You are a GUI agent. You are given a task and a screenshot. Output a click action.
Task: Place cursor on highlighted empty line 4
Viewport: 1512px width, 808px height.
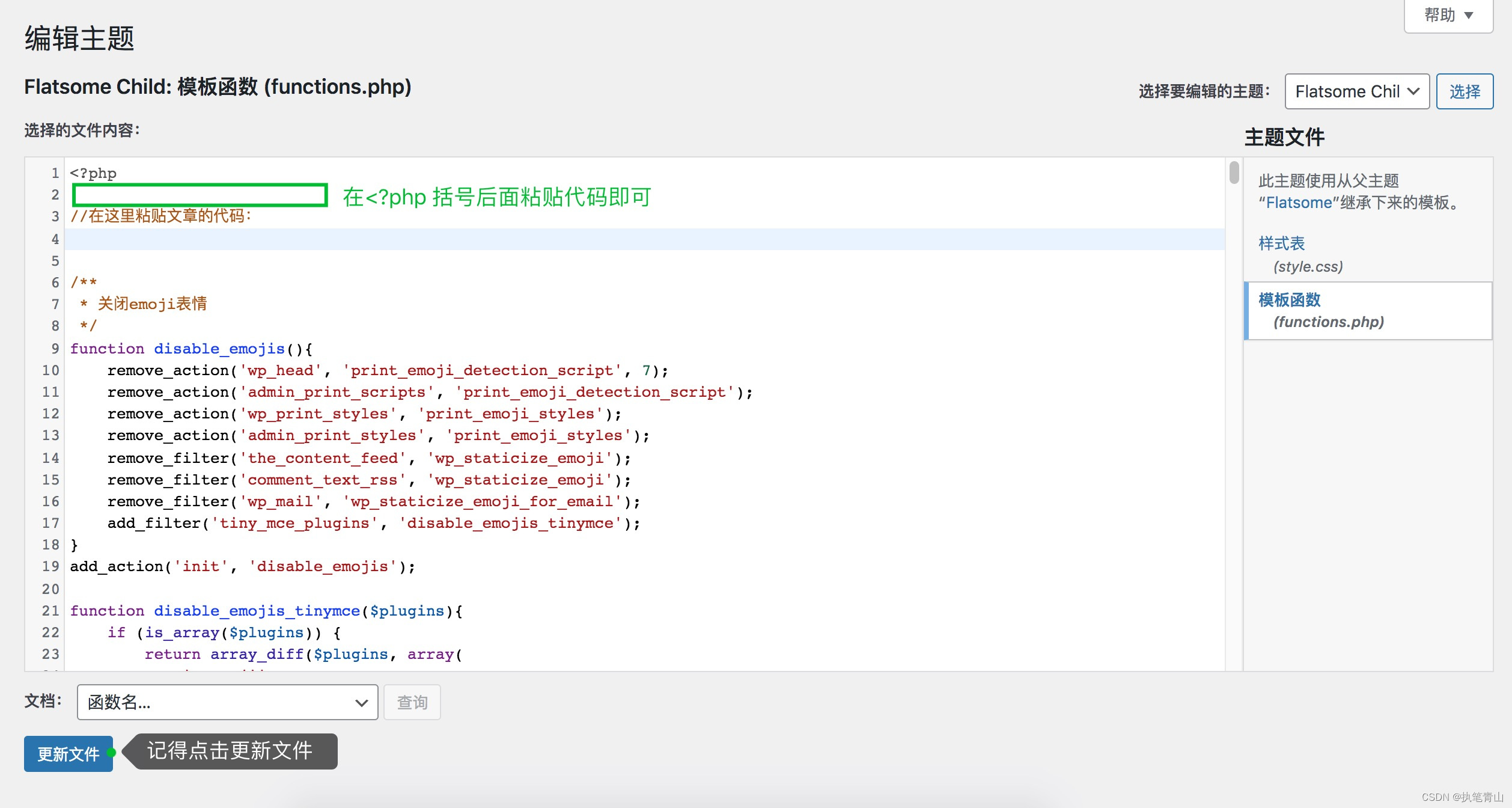644,239
